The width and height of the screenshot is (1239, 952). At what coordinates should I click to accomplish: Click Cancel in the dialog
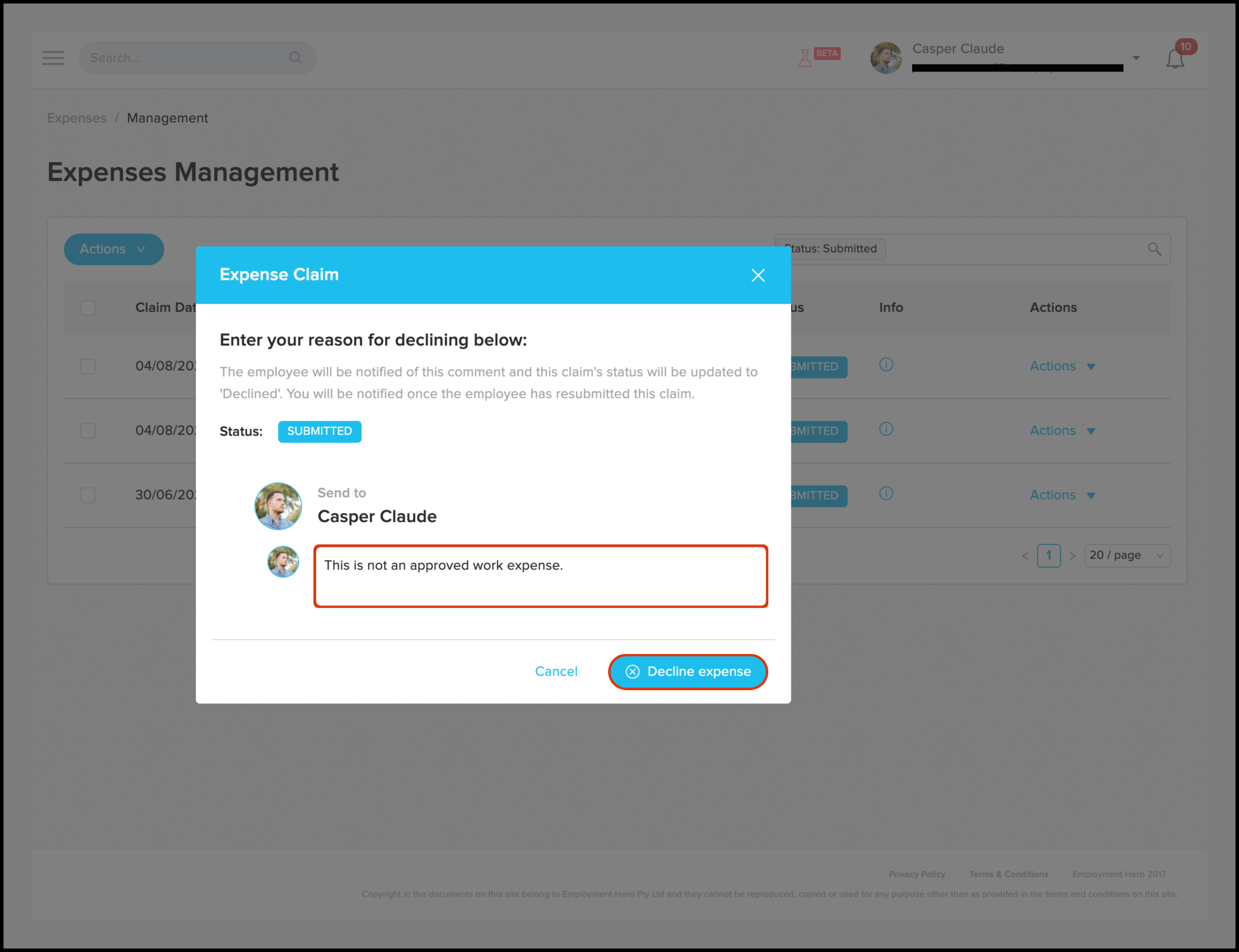(x=556, y=671)
